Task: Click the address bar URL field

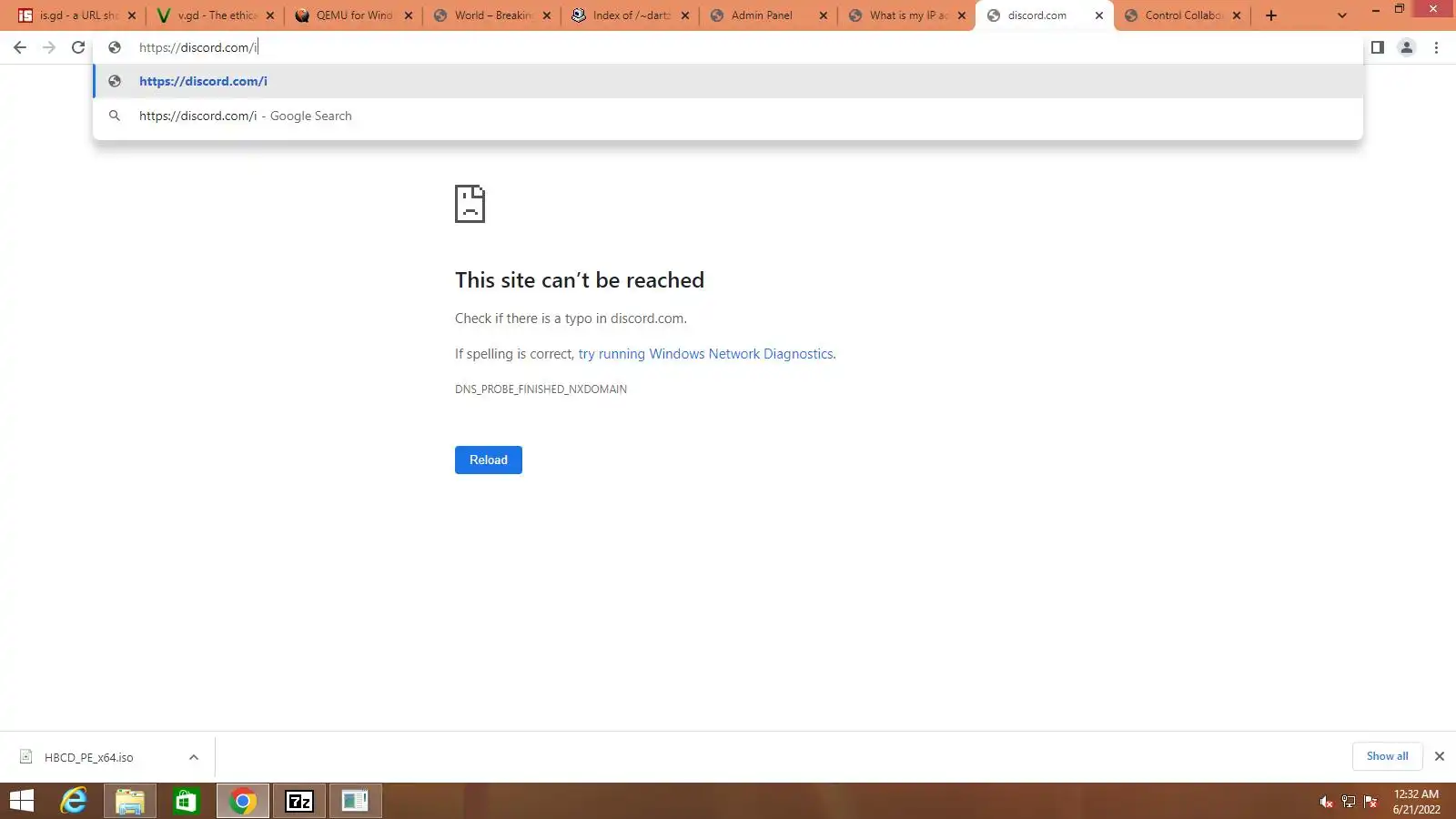Action: [x=728, y=47]
